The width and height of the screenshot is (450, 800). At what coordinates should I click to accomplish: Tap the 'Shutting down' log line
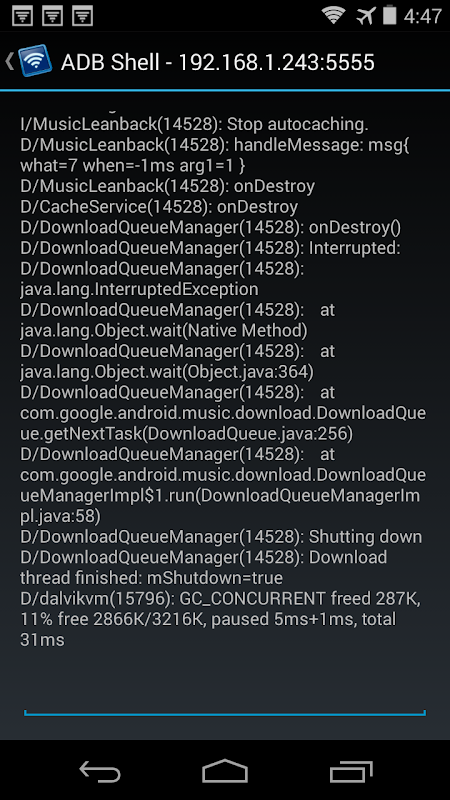[x=221, y=536]
